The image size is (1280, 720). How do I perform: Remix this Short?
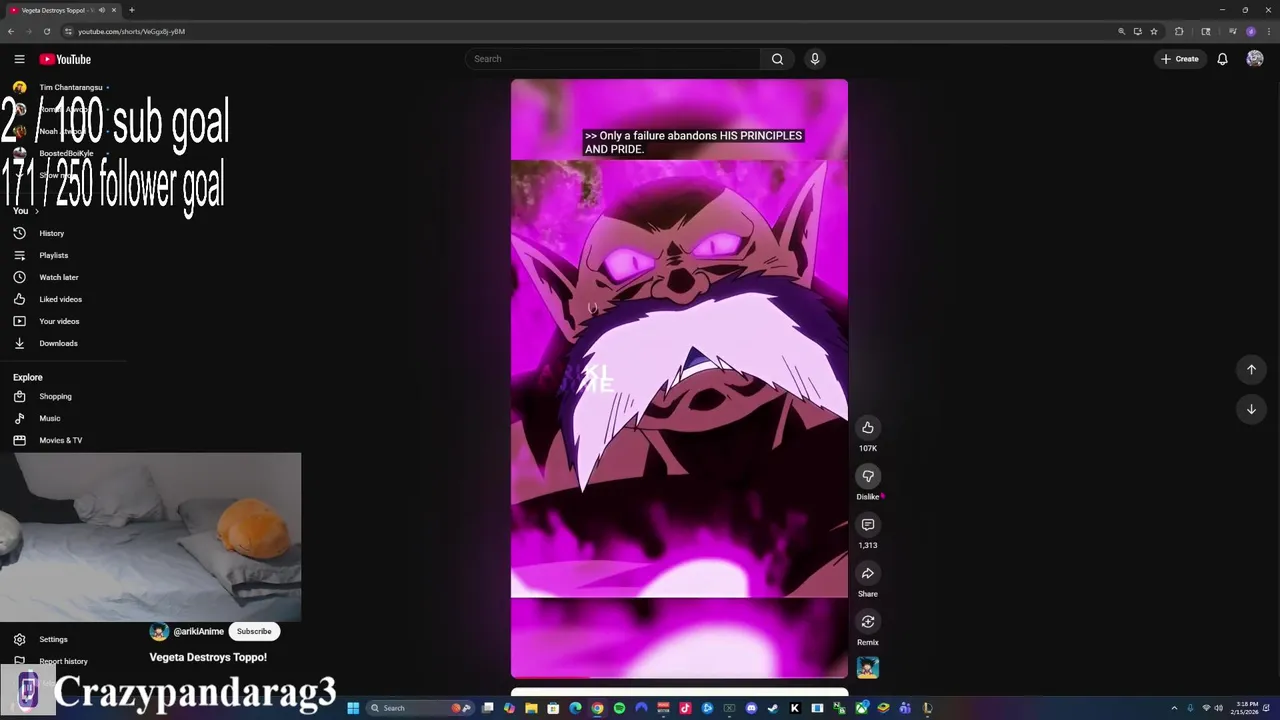click(x=868, y=622)
